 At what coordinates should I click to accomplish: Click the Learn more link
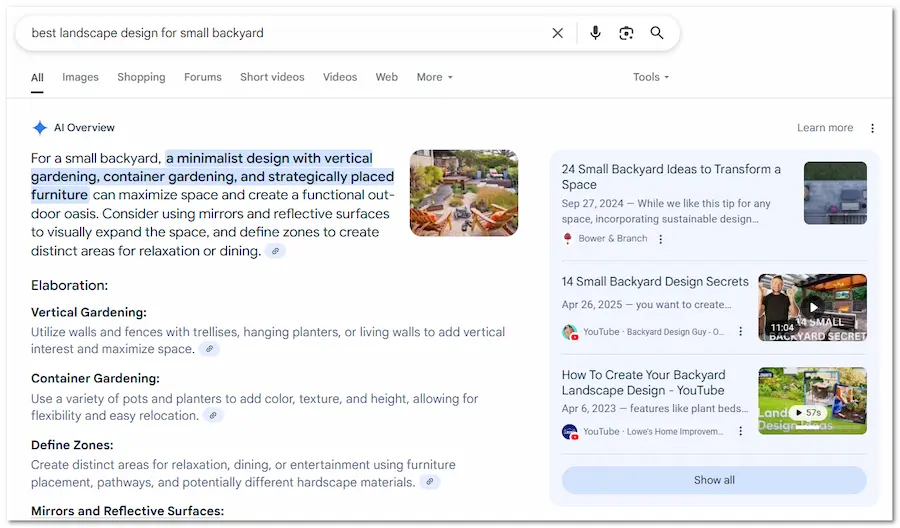[825, 128]
